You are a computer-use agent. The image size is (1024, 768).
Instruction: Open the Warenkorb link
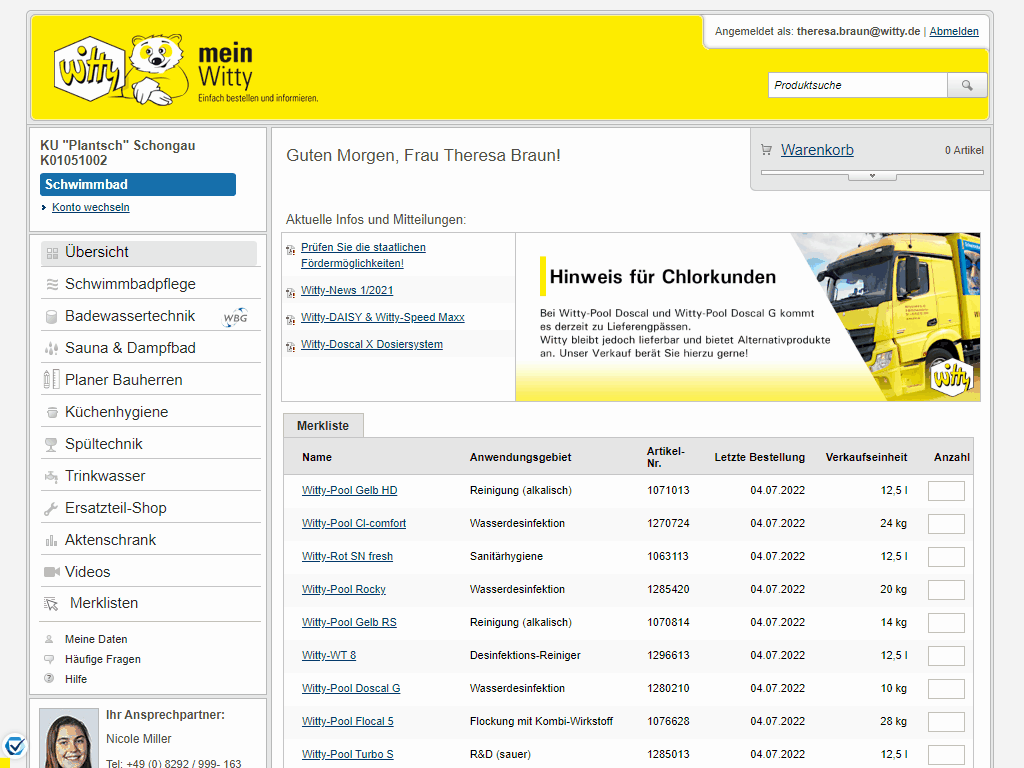pyautogui.click(x=817, y=150)
